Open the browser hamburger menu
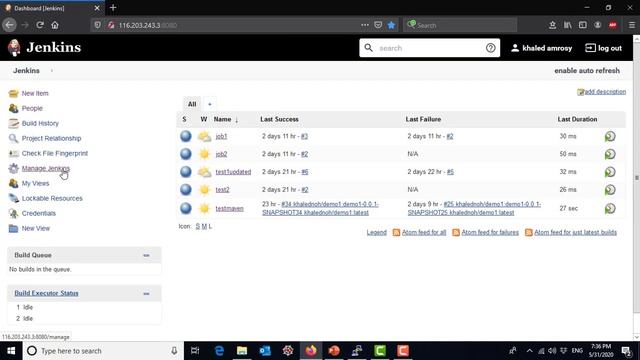Viewport: 640px width, 360px height. coord(631,25)
